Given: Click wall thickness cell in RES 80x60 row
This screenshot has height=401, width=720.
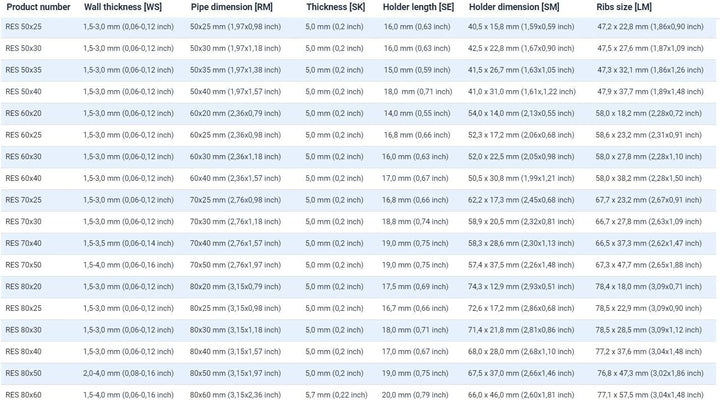Looking at the screenshot, I should [x=129, y=395].
